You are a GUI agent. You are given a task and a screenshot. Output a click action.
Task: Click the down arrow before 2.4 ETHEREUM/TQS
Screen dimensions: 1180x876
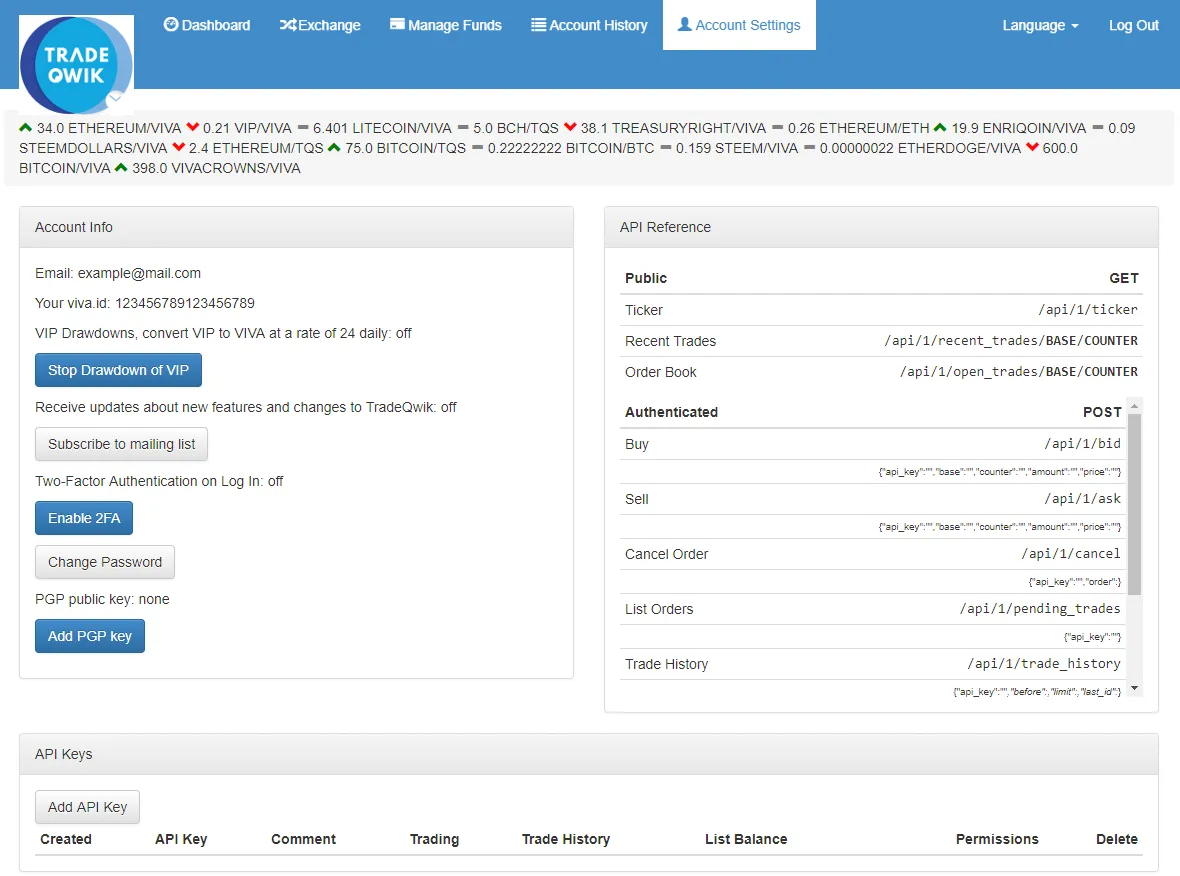coord(178,147)
